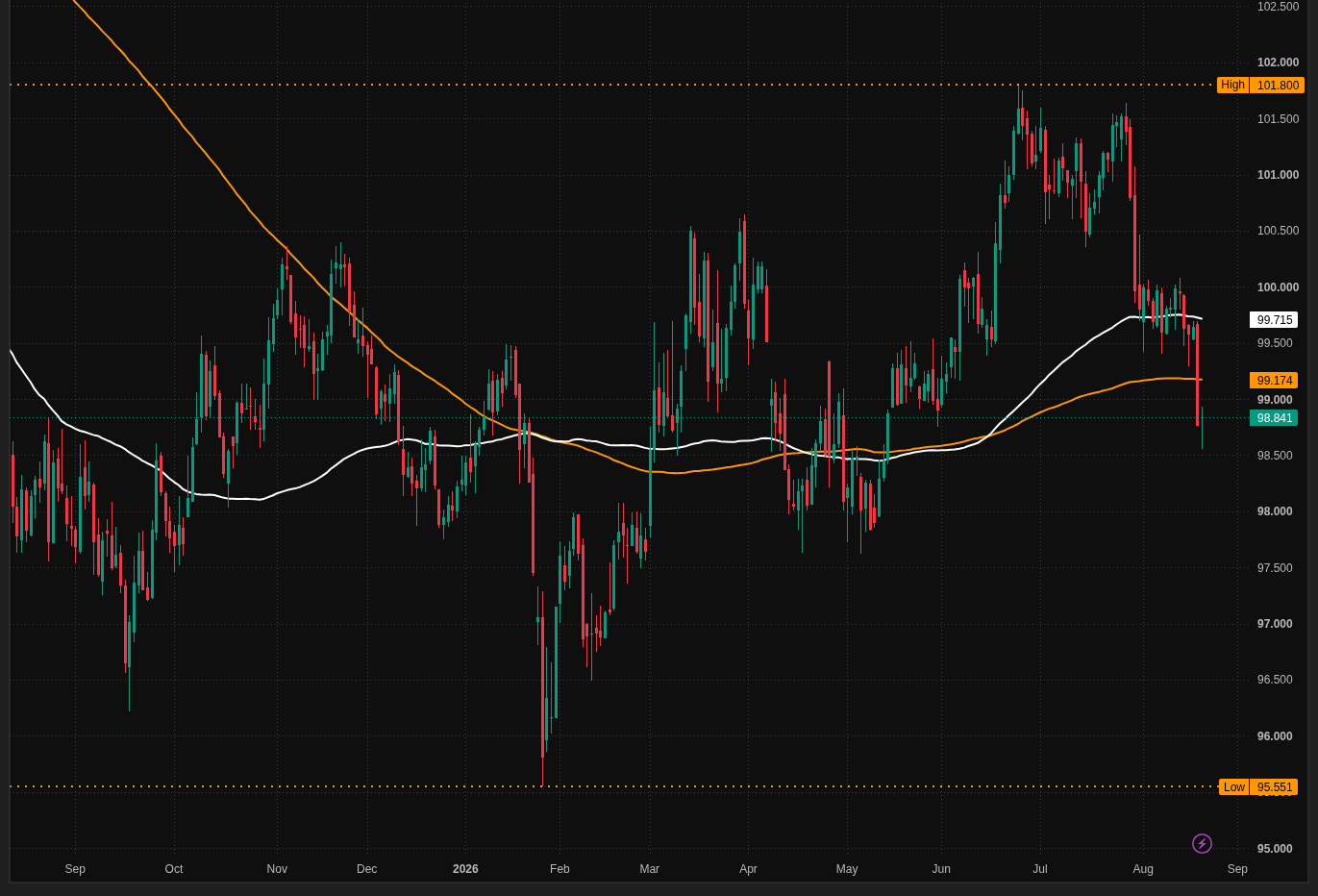Viewport: 1318px width, 896px height.
Task: Click the High 101.800 price label
Action: click(x=1260, y=86)
